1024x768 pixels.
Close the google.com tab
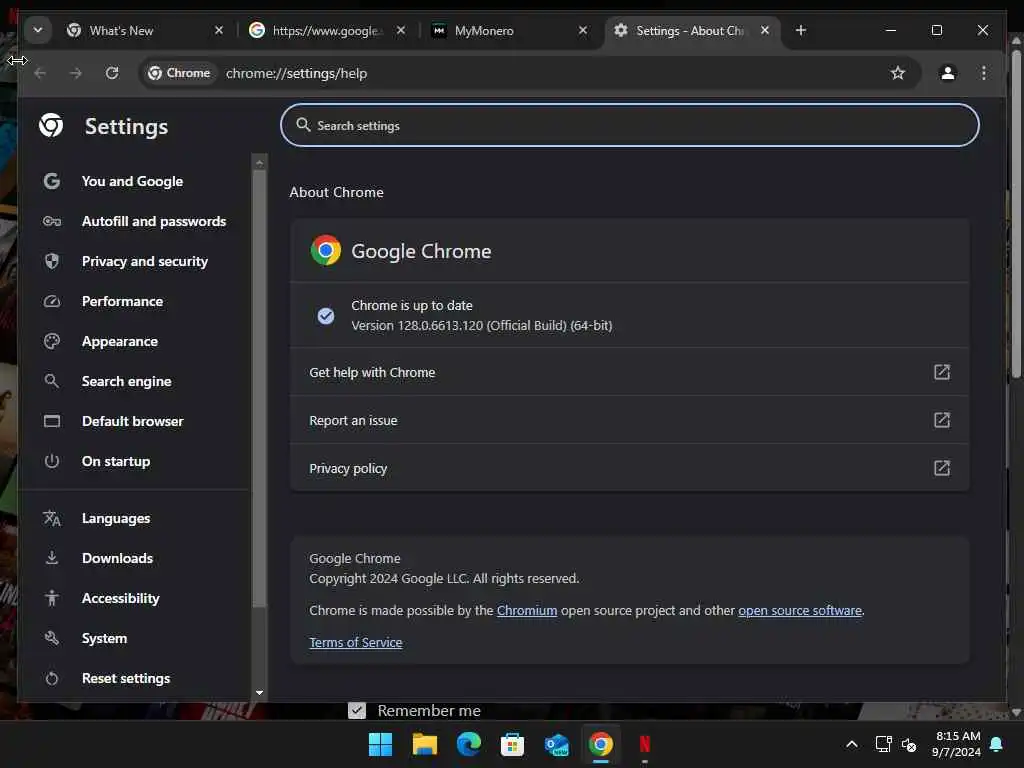coord(401,30)
